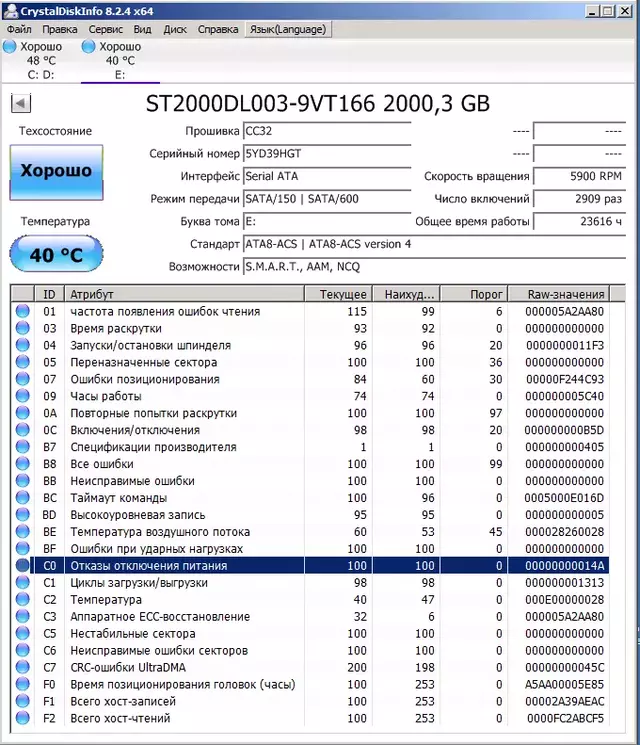Open the Файл menu
The height and width of the screenshot is (745, 640).
click(x=19, y=29)
